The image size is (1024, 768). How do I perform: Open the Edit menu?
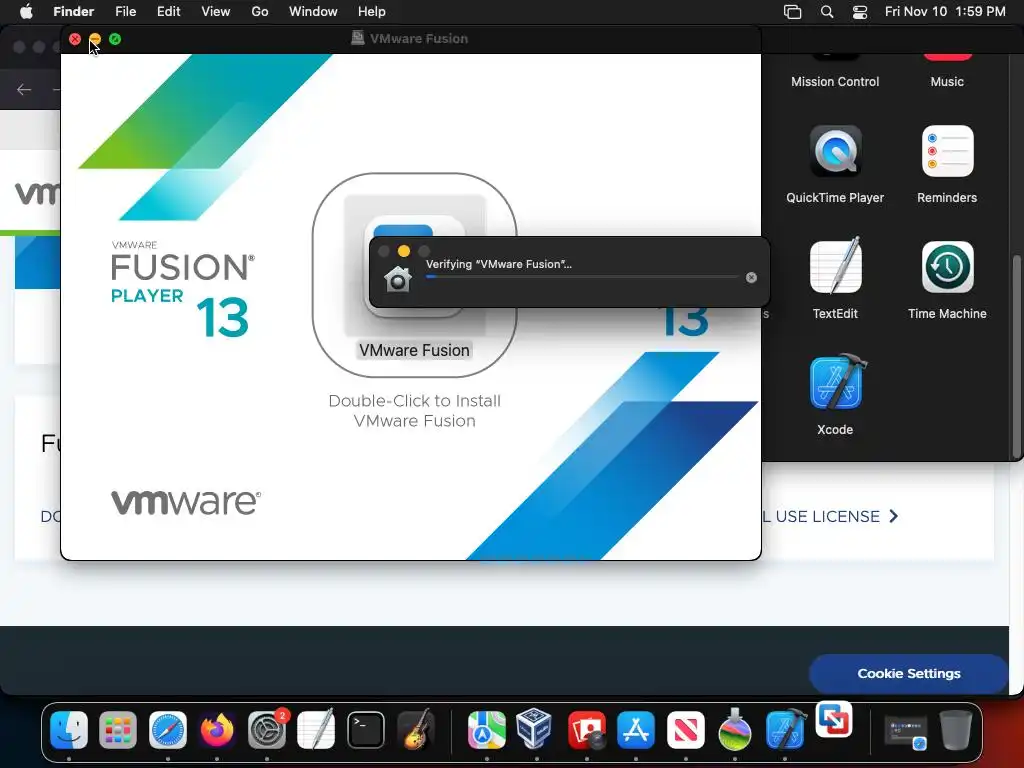[168, 12]
